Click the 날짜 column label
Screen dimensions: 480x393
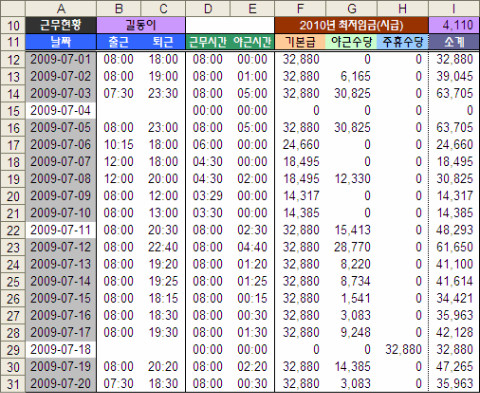point(61,42)
